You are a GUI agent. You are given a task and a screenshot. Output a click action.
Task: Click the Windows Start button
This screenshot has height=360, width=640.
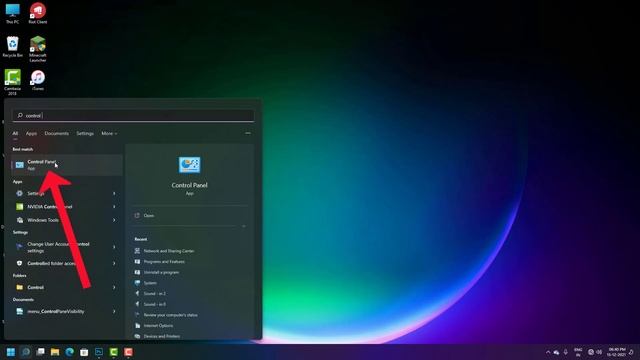[x=11, y=352]
